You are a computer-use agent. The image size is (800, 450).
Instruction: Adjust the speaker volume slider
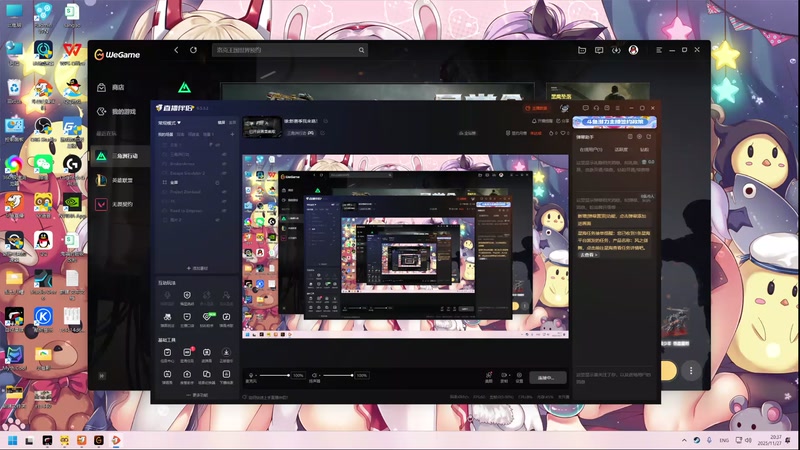click(338, 376)
